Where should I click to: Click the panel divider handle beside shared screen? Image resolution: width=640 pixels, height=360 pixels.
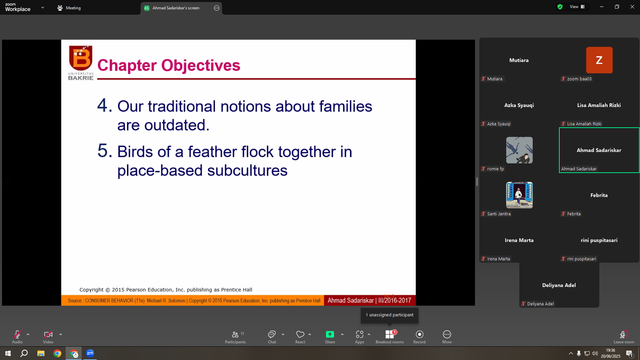coord(477,182)
